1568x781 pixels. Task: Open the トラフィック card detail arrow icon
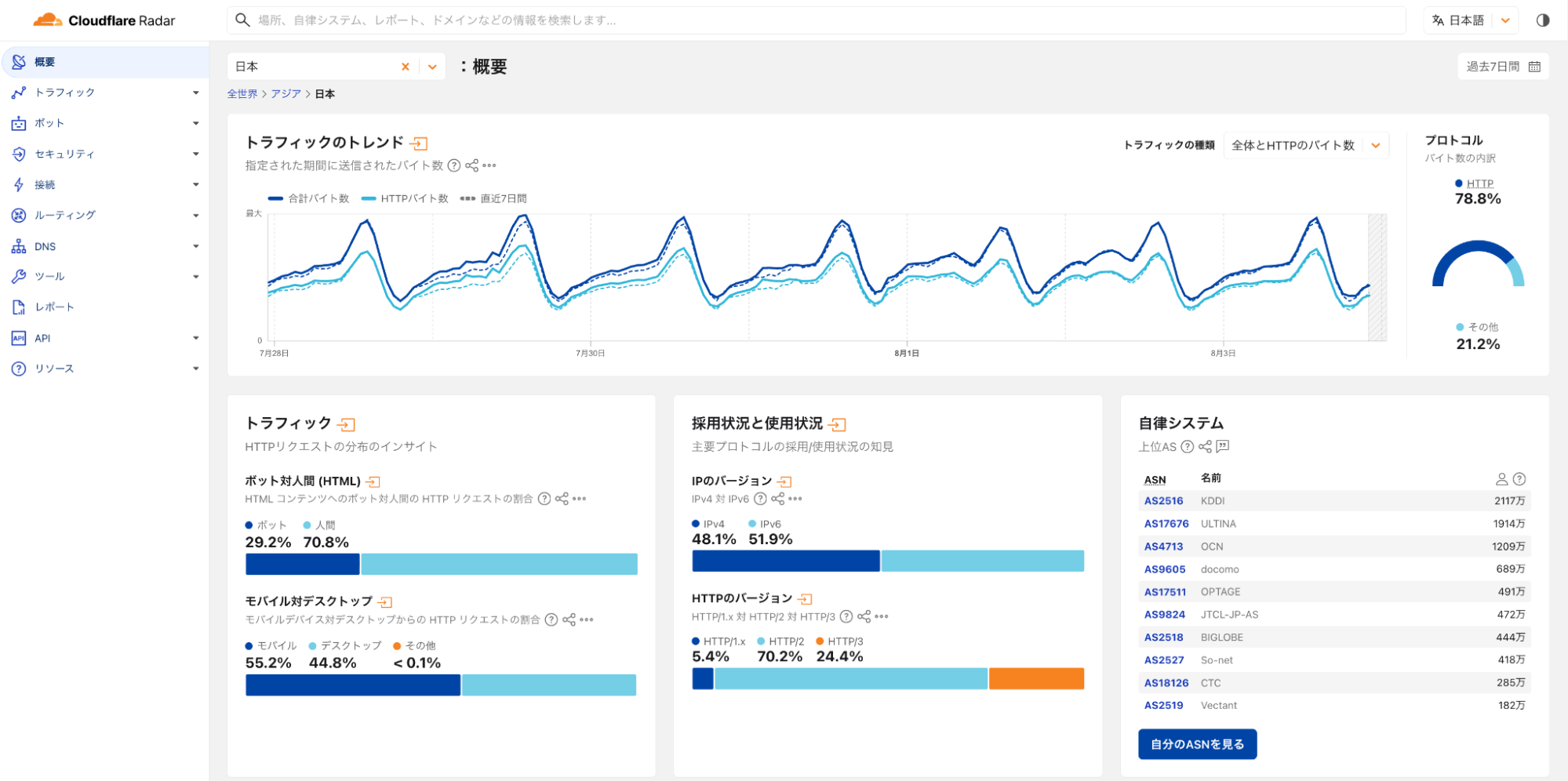(346, 424)
